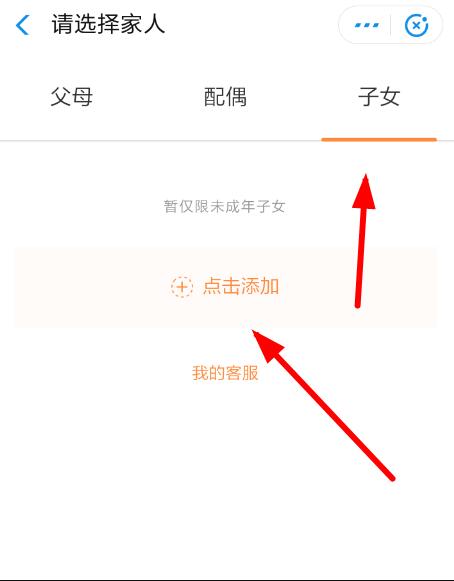Switch to the 配偶 tab
Image resolution: width=454 pixels, height=581 pixels.
coord(225,97)
